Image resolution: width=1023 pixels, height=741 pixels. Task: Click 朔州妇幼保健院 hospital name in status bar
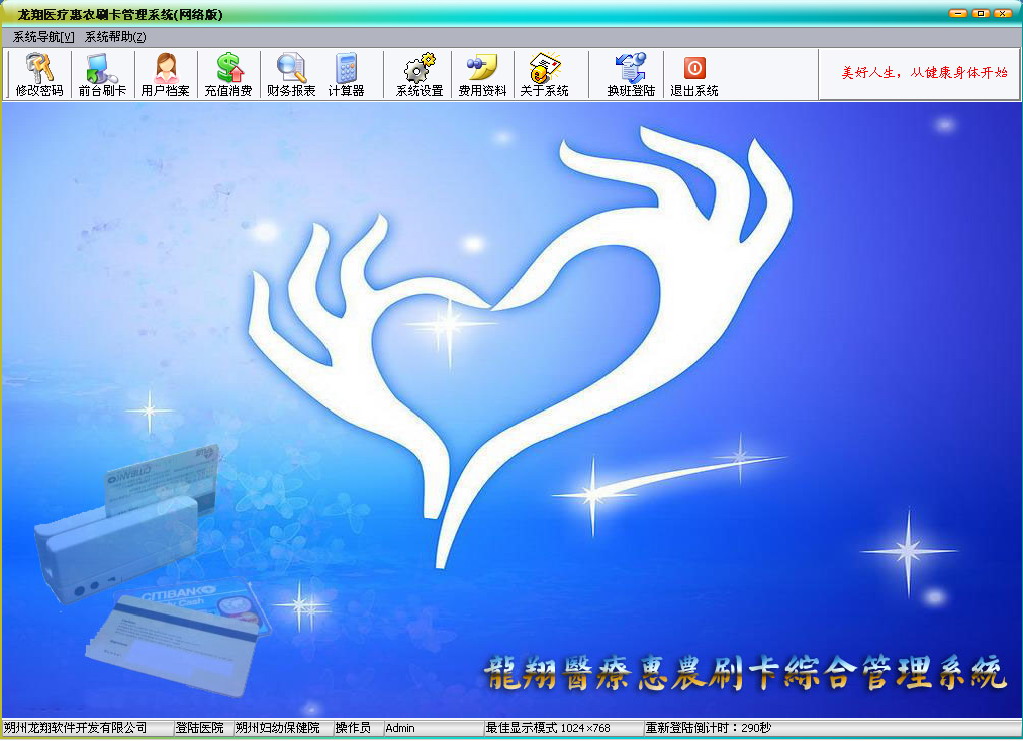click(x=277, y=728)
